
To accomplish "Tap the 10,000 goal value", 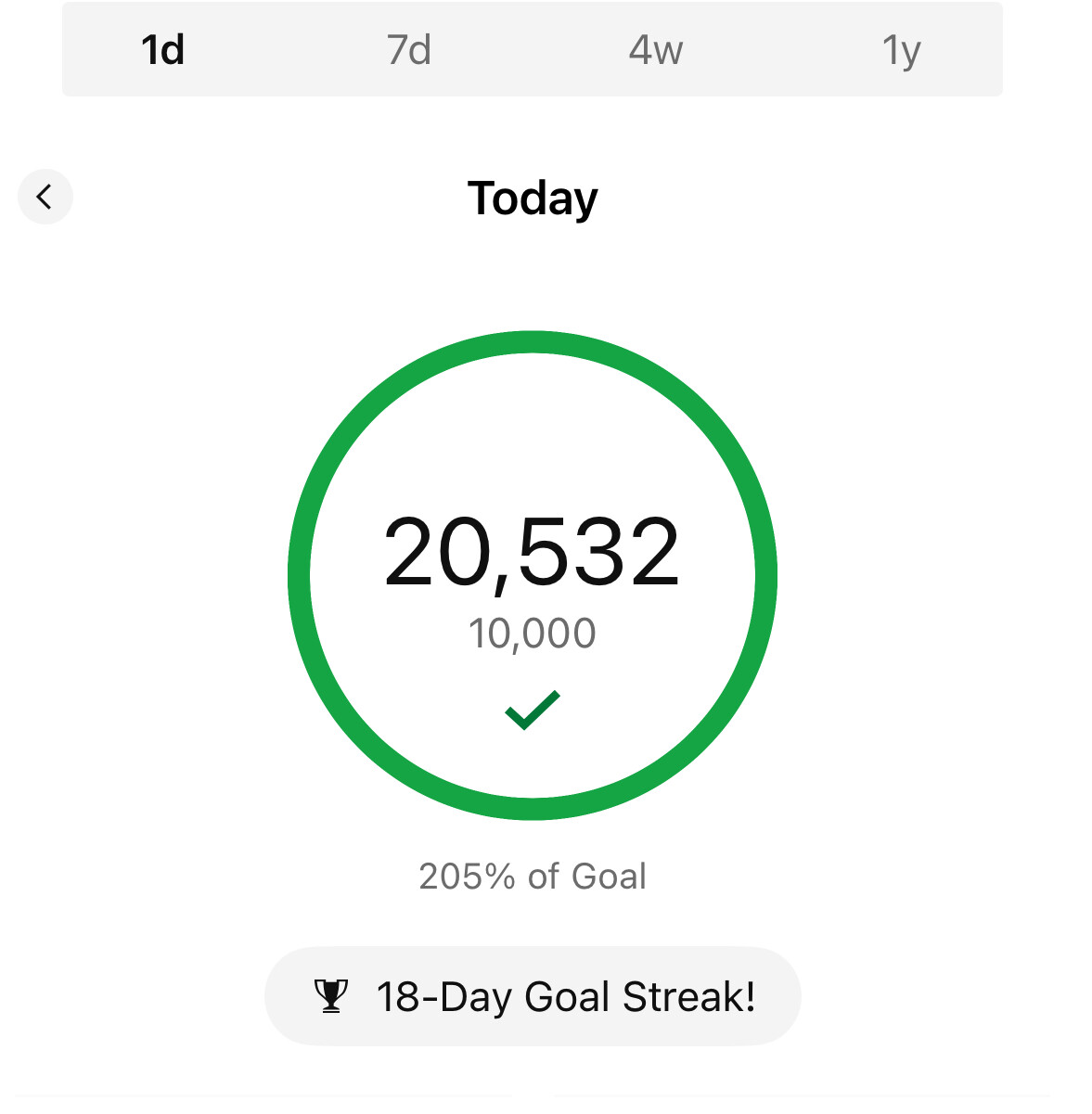I will pyautogui.click(x=533, y=634).
